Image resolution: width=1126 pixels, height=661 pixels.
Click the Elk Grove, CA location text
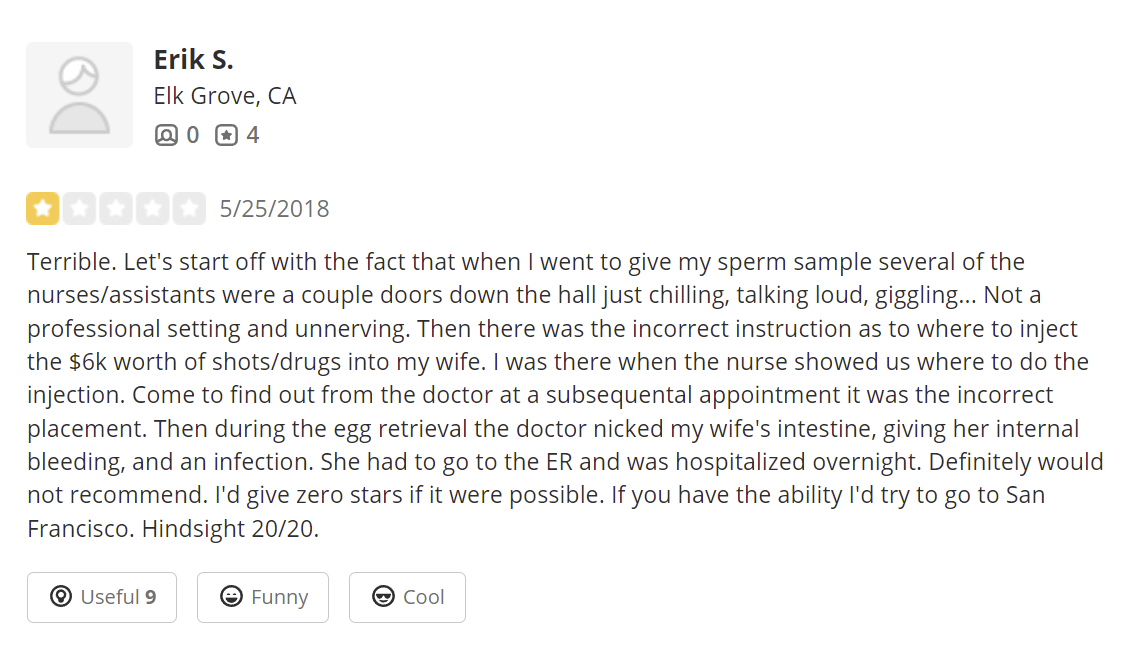(225, 96)
